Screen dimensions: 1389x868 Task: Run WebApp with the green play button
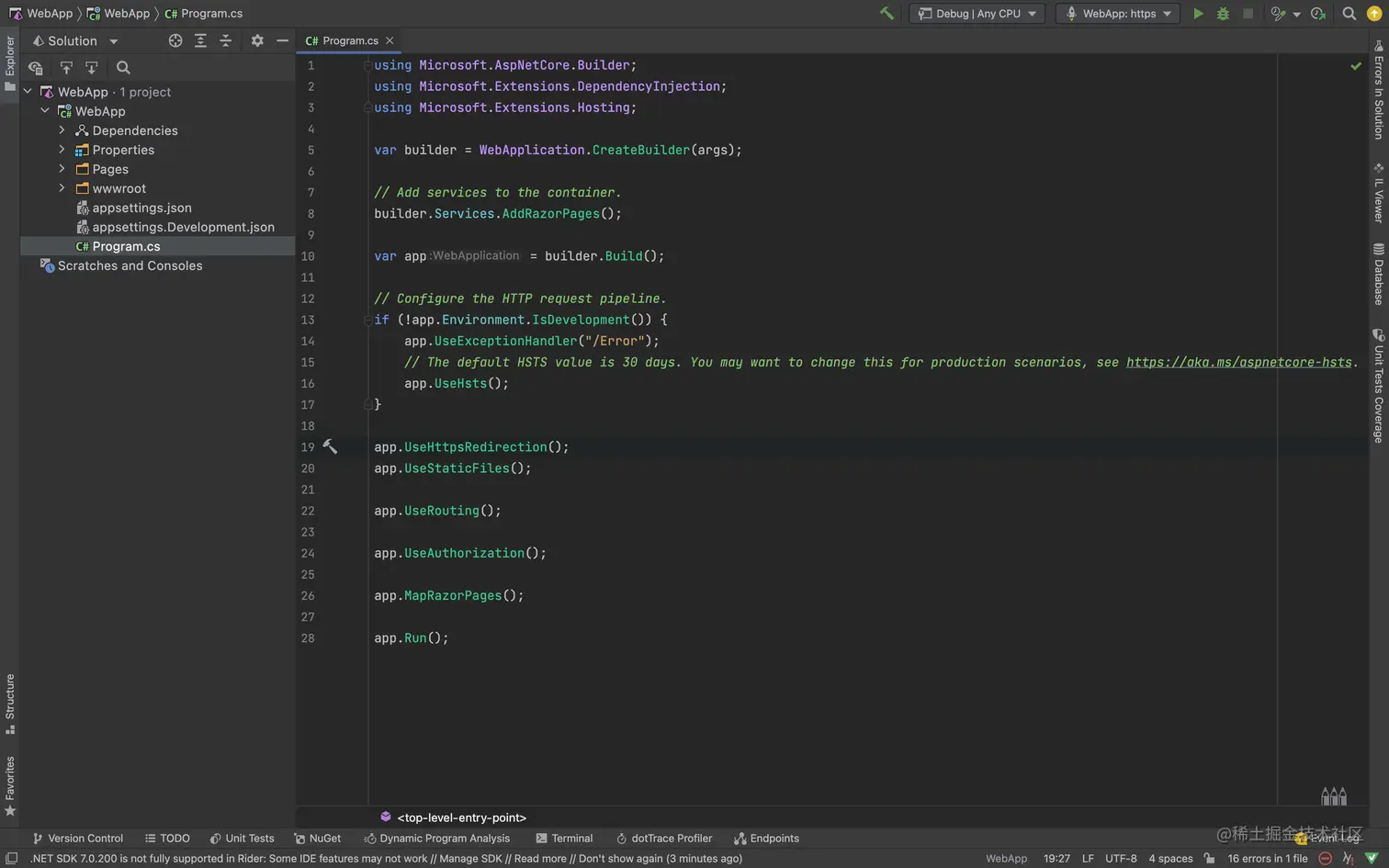tap(1198, 14)
